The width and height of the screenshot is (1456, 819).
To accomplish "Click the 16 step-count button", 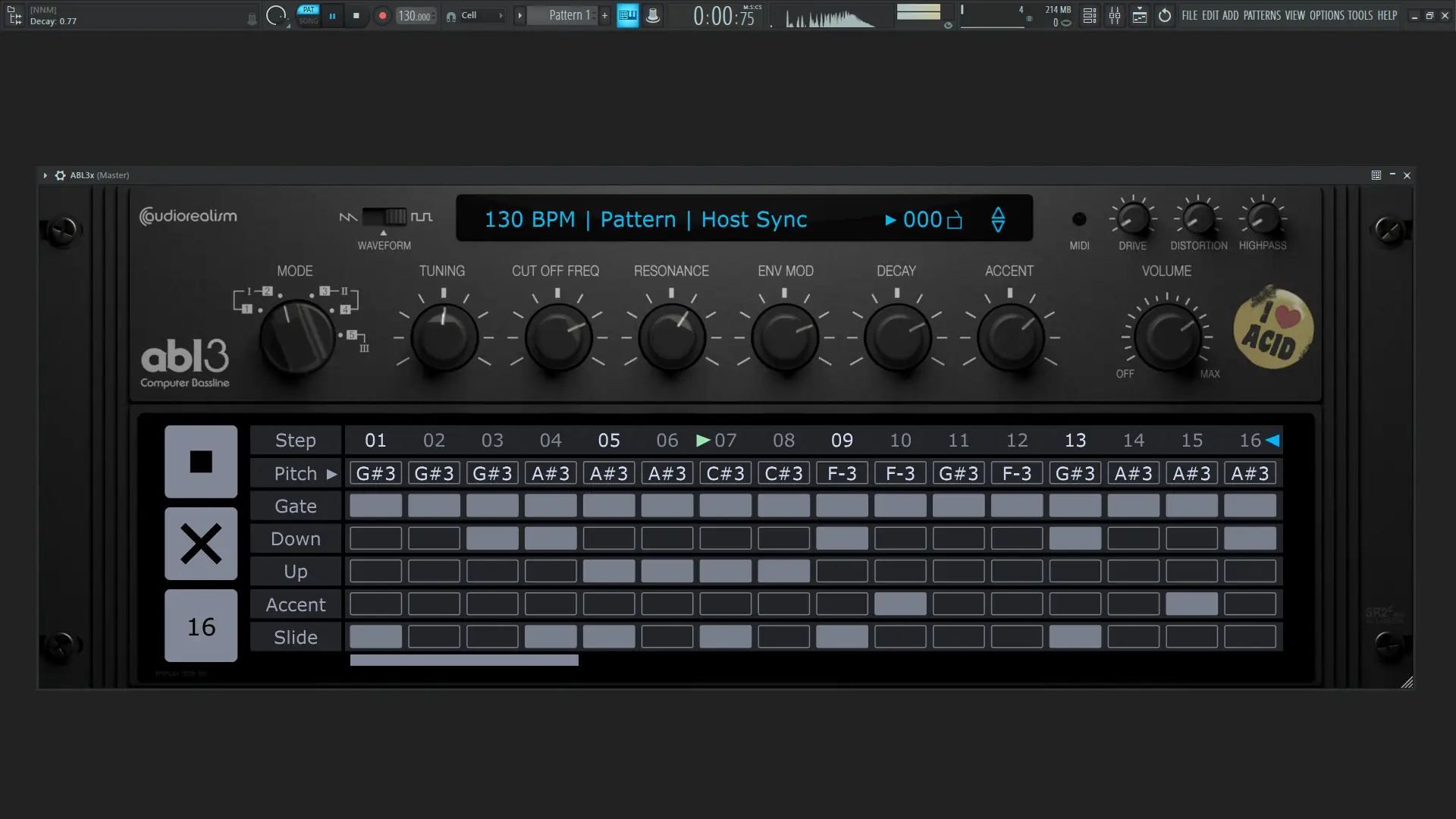I will point(201,626).
